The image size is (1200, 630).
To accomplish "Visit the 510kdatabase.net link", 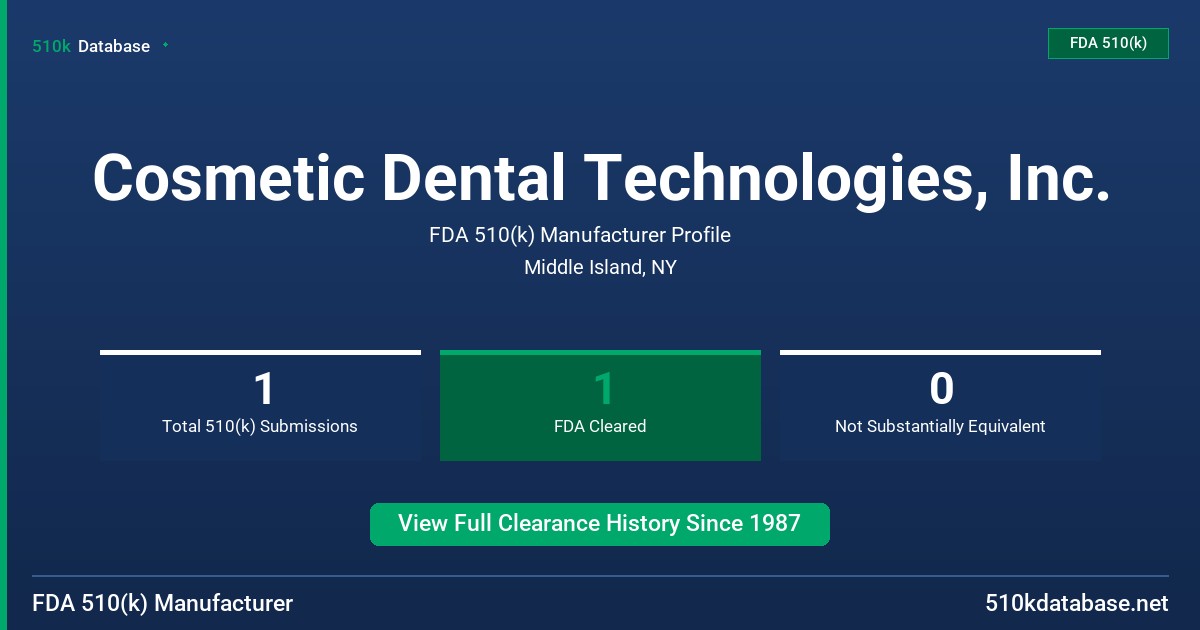I will click(x=1076, y=603).
